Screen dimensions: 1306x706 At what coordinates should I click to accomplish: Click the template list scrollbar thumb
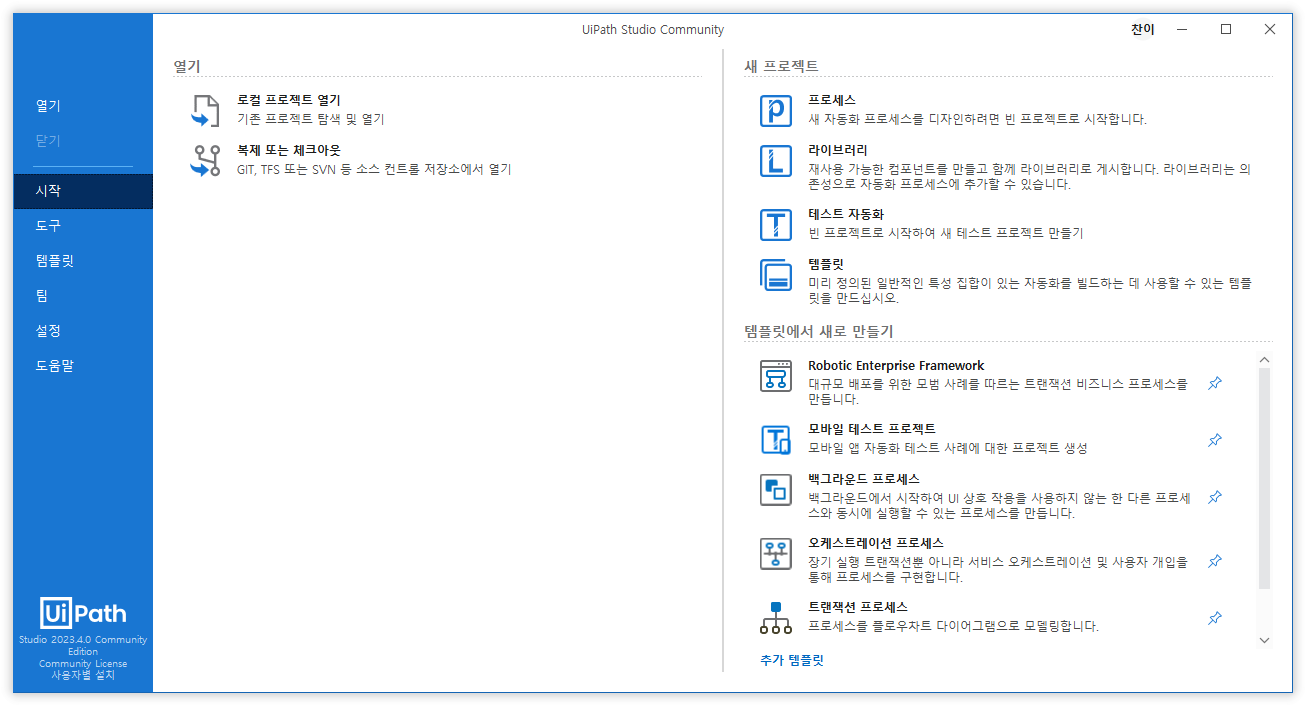click(1264, 478)
